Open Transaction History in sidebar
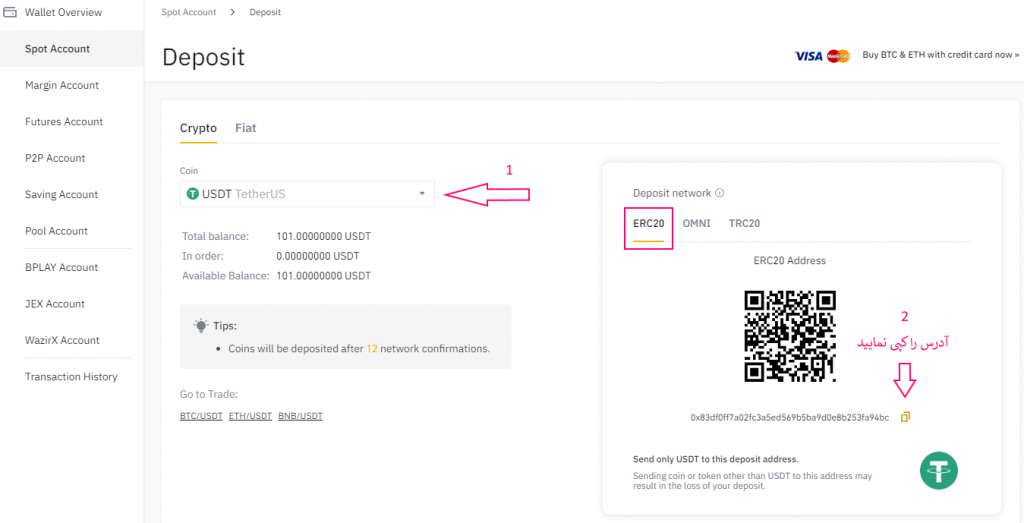The width and height of the screenshot is (1024, 523). [71, 377]
